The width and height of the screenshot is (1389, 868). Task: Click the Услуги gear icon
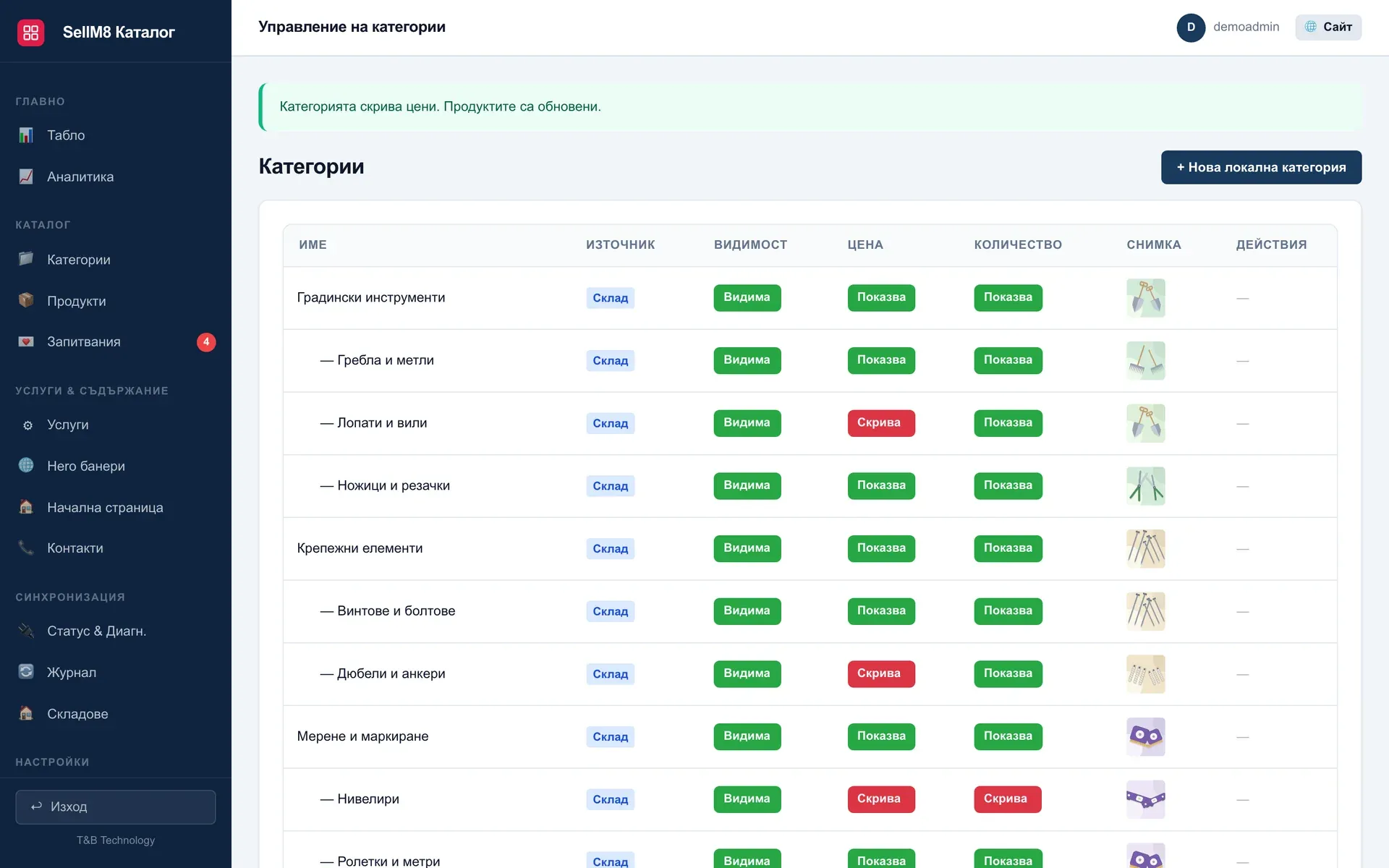tap(27, 425)
